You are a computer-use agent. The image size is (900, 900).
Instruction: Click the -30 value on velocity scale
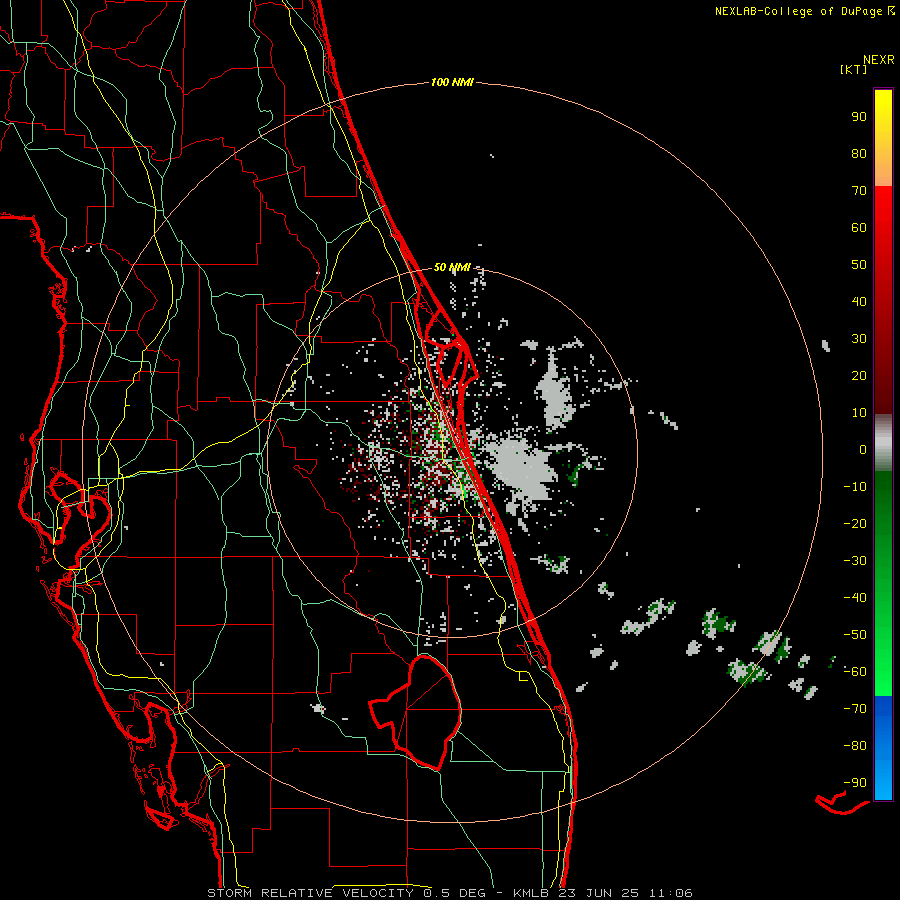pyautogui.click(x=855, y=561)
